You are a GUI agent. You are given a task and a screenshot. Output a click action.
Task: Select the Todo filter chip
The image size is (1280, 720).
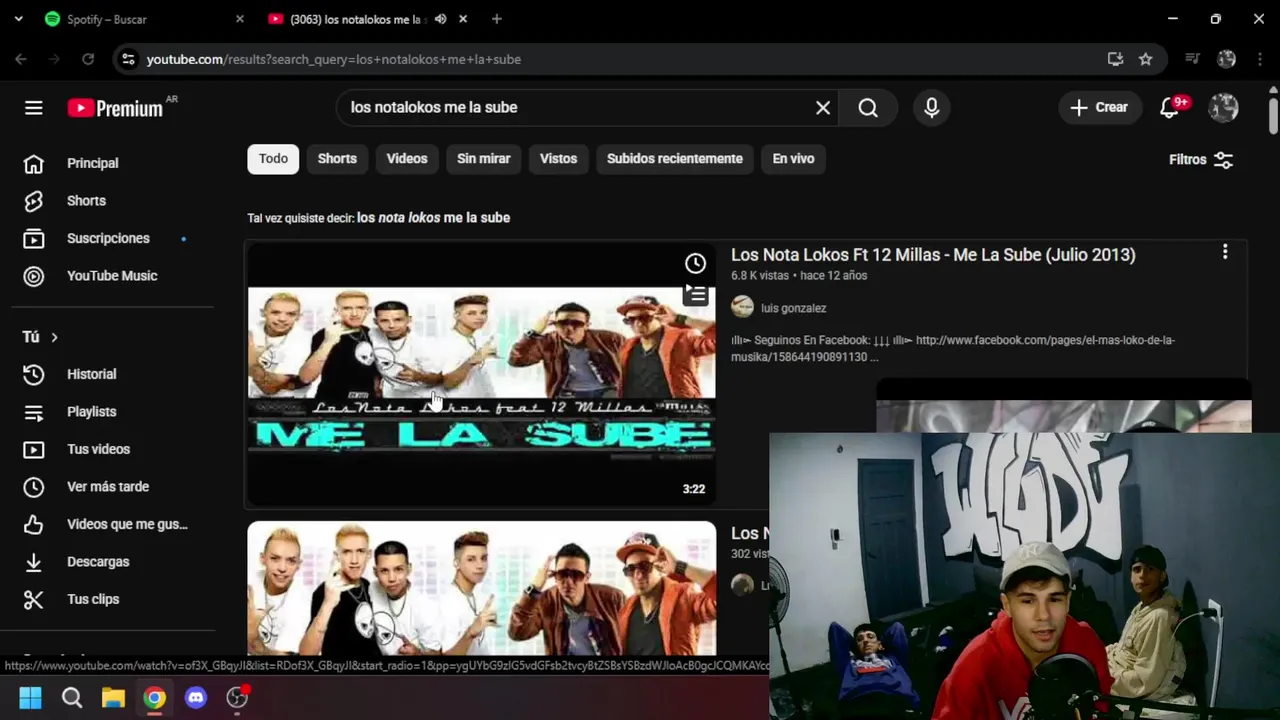coord(273,159)
